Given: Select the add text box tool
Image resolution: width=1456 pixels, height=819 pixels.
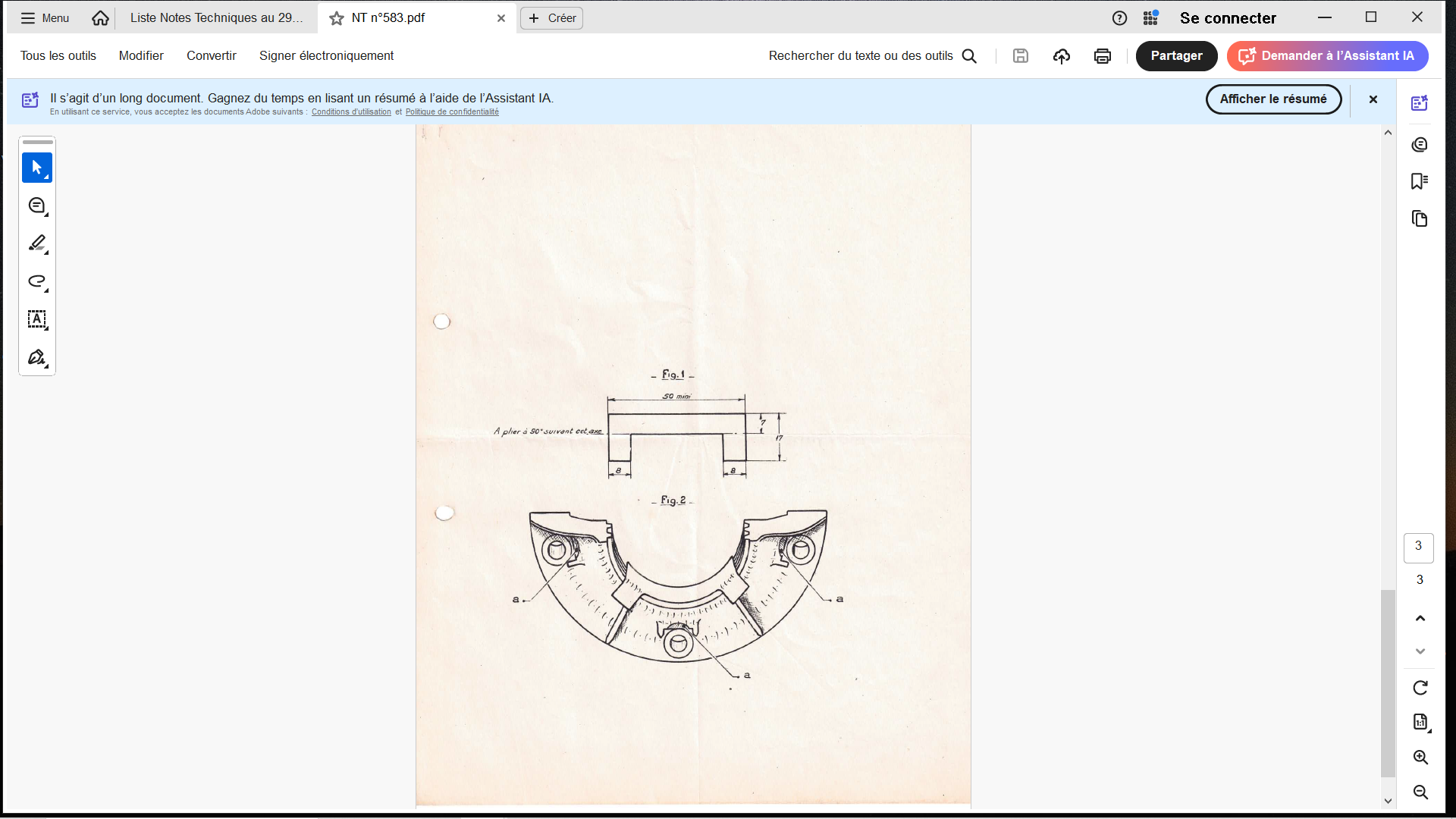Looking at the screenshot, I should 36,319.
